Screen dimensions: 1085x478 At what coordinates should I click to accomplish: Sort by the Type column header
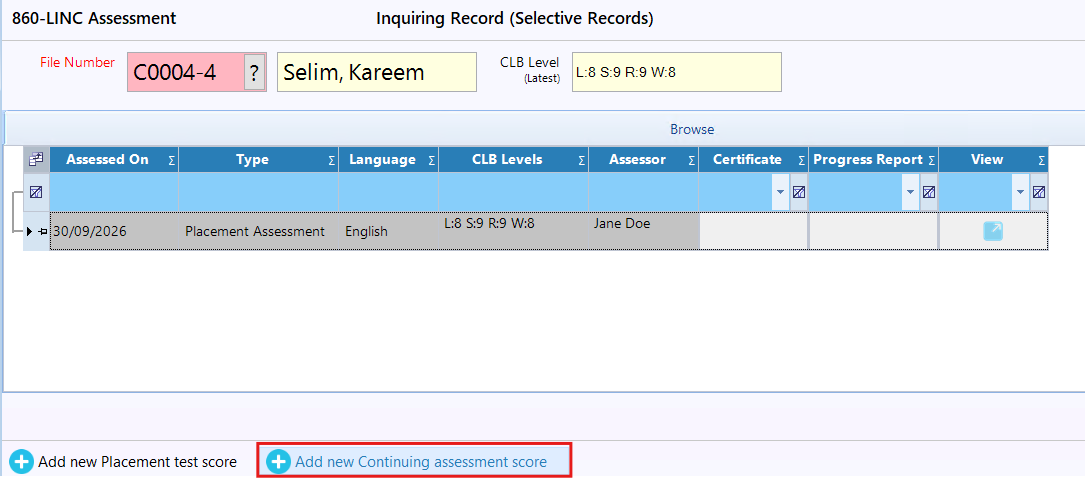(252, 160)
